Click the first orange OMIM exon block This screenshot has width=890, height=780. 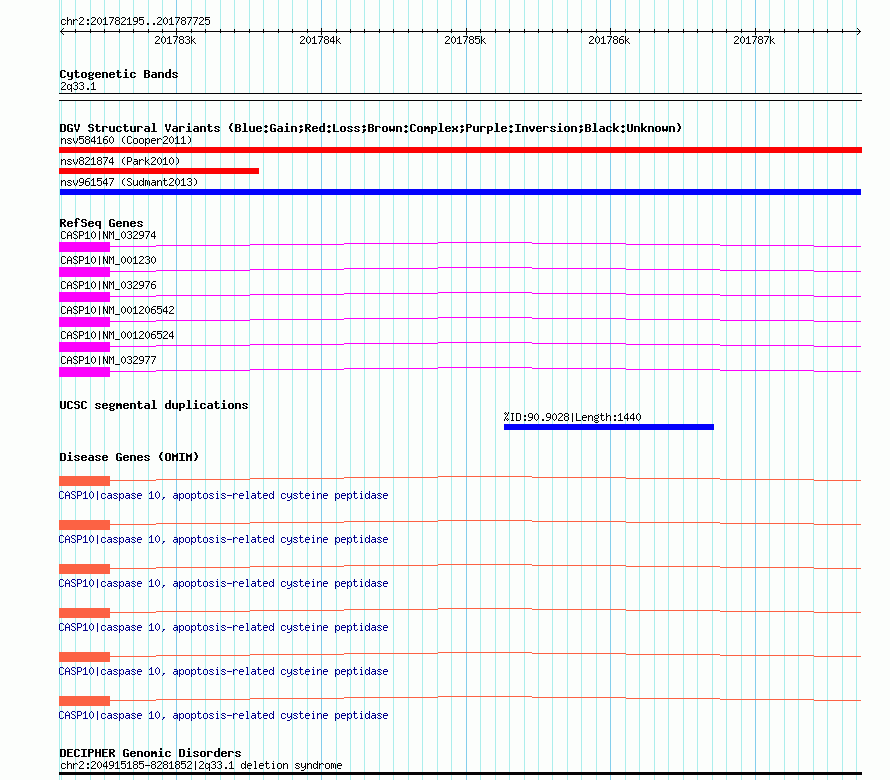tap(85, 481)
